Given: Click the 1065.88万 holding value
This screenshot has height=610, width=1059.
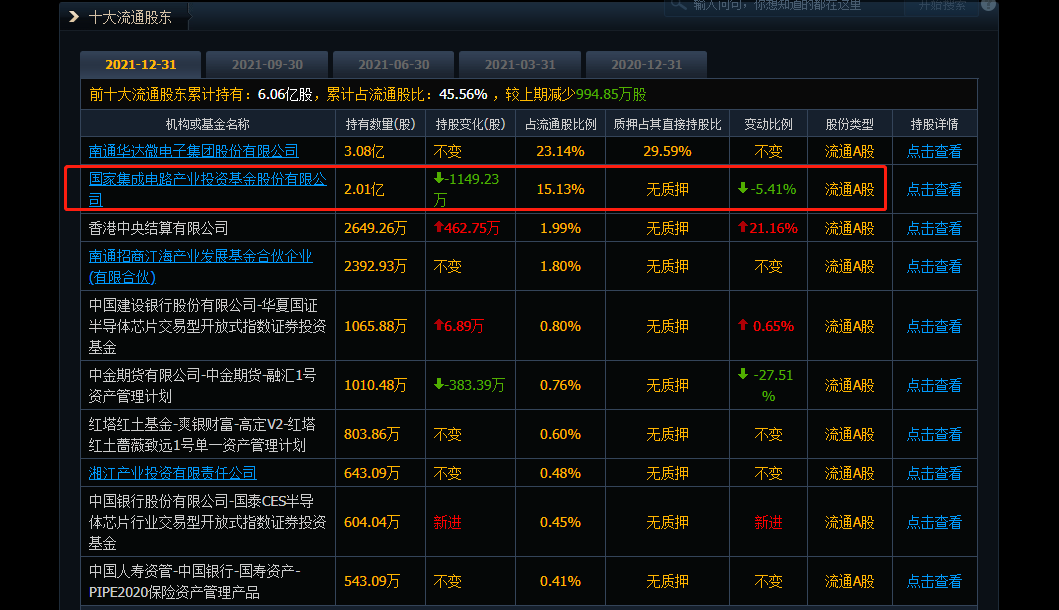Looking at the screenshot, I should [376, 326].
